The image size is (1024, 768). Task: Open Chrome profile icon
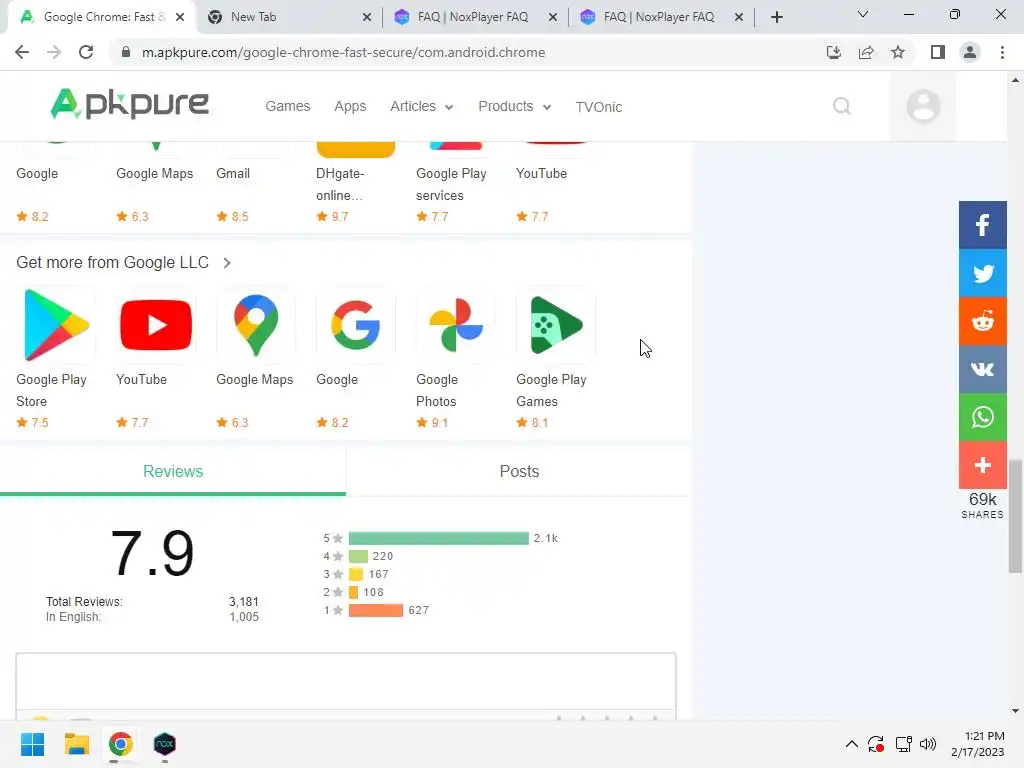coord(970,52)
